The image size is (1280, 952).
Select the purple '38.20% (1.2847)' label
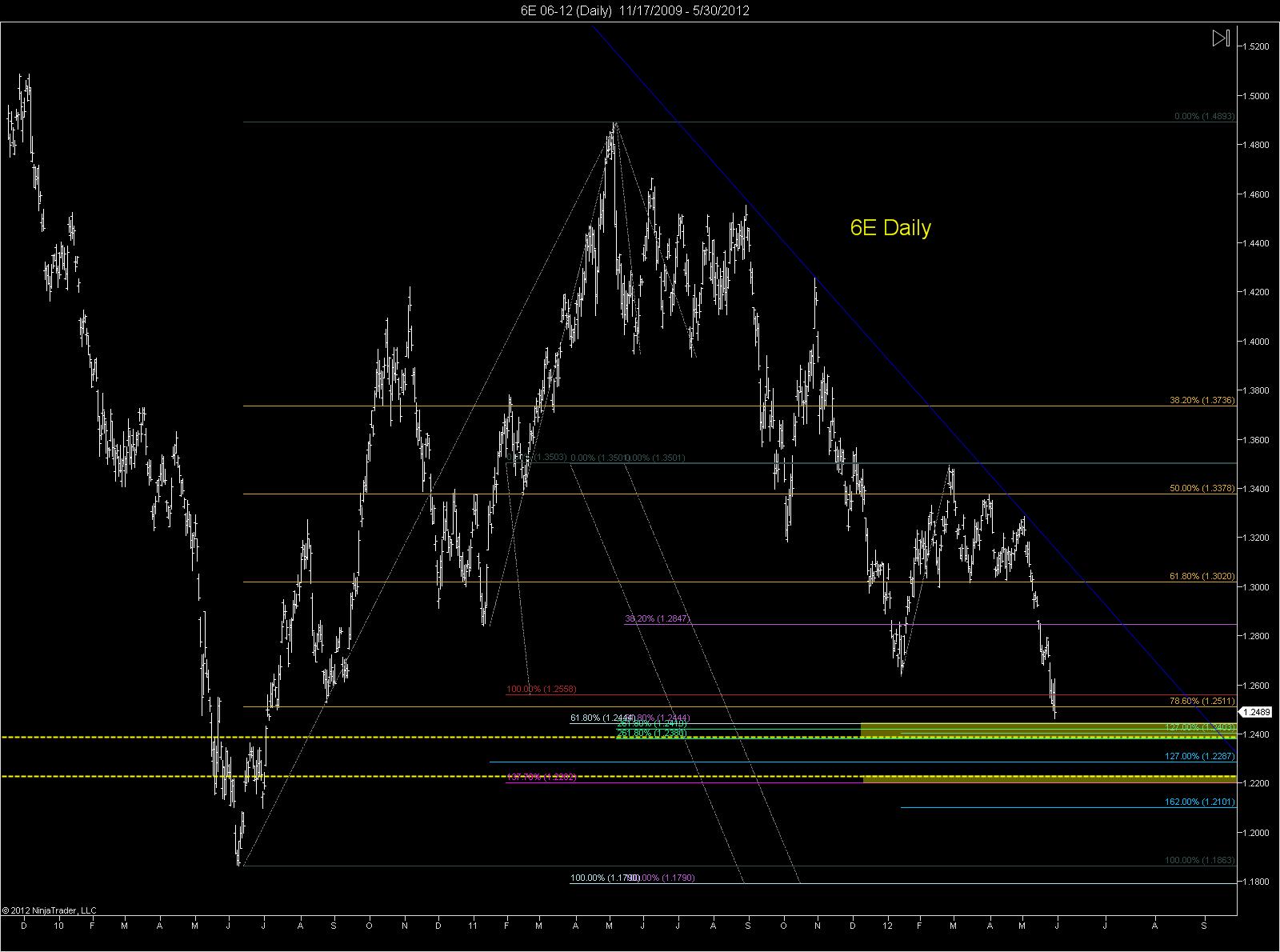[657, 619]
